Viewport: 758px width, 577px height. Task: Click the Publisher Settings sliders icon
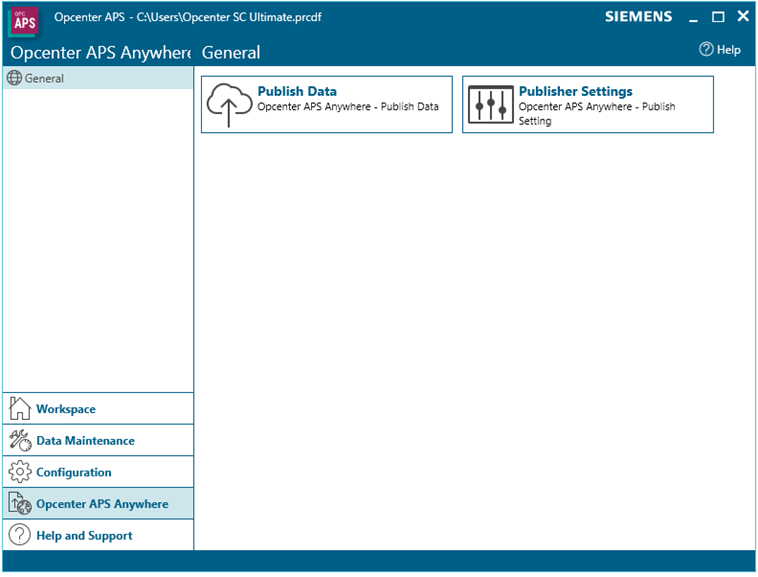[x=490, y=105]
